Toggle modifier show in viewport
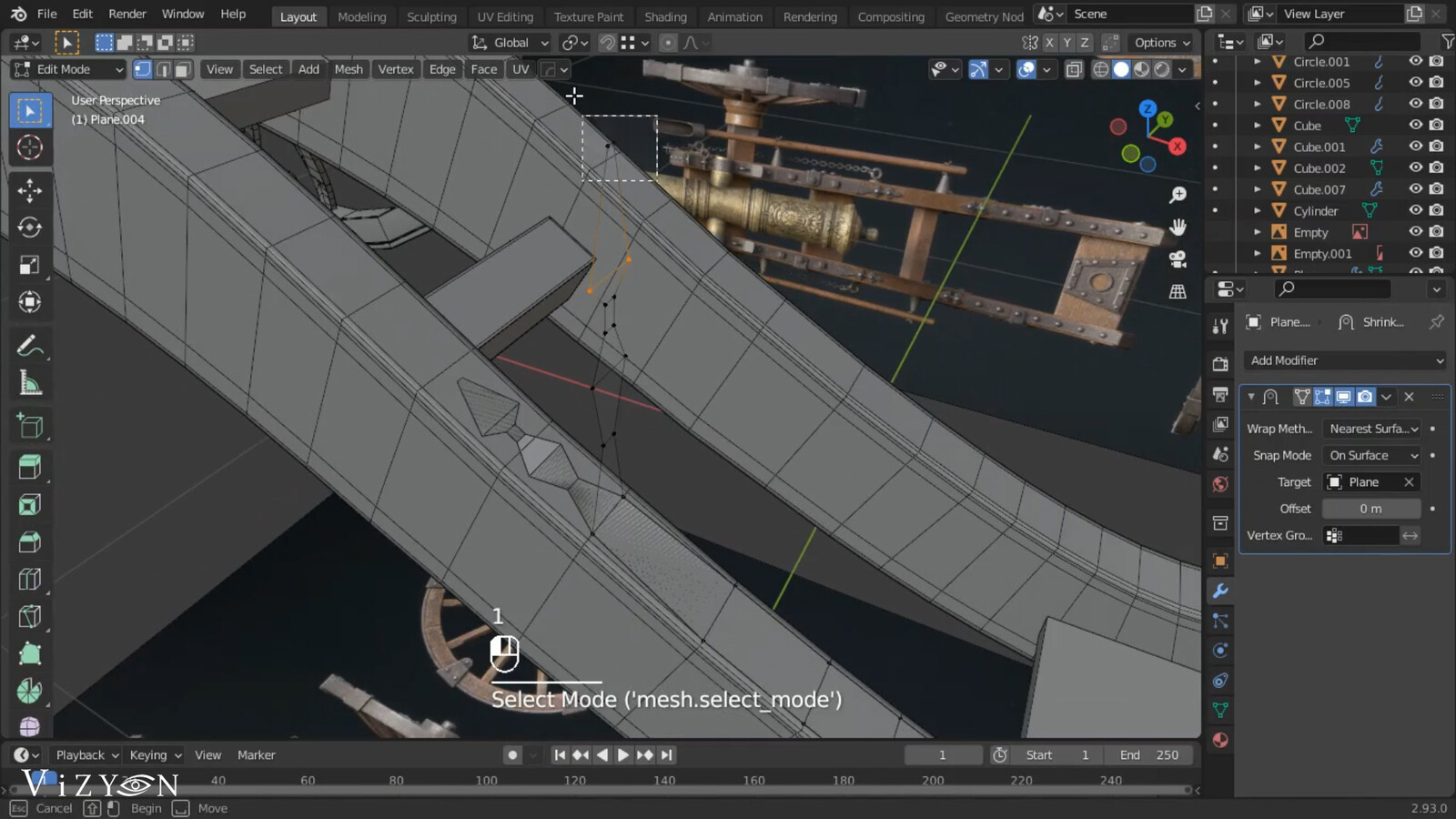 1343,397
